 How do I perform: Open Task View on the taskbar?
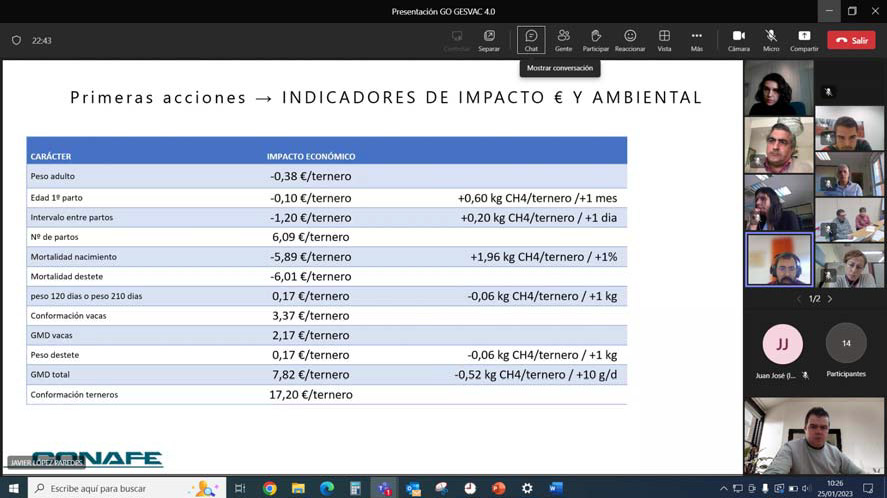click(x=240, y=488)
